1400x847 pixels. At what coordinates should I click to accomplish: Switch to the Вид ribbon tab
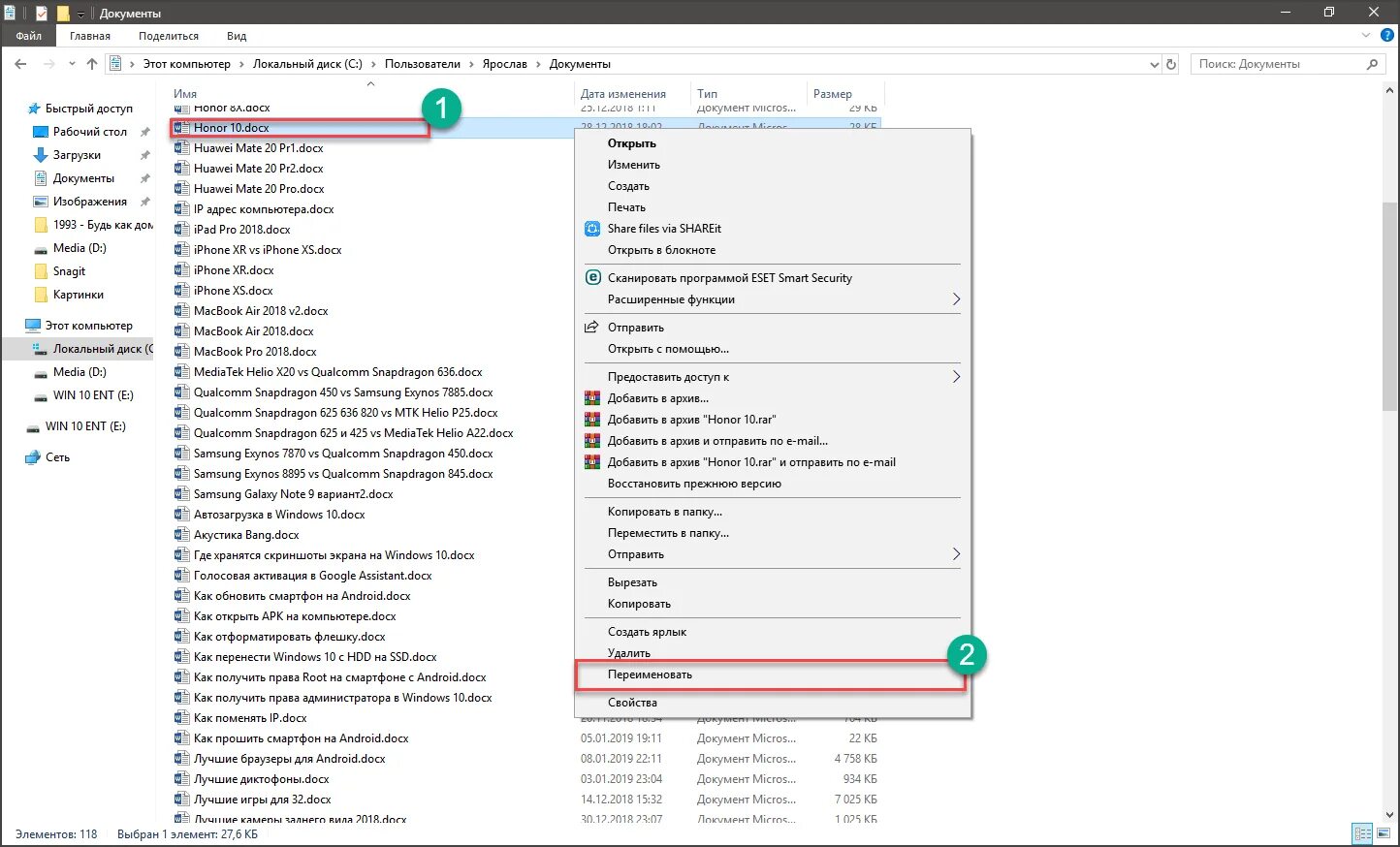pyautogui.click(x=237, y=36)
